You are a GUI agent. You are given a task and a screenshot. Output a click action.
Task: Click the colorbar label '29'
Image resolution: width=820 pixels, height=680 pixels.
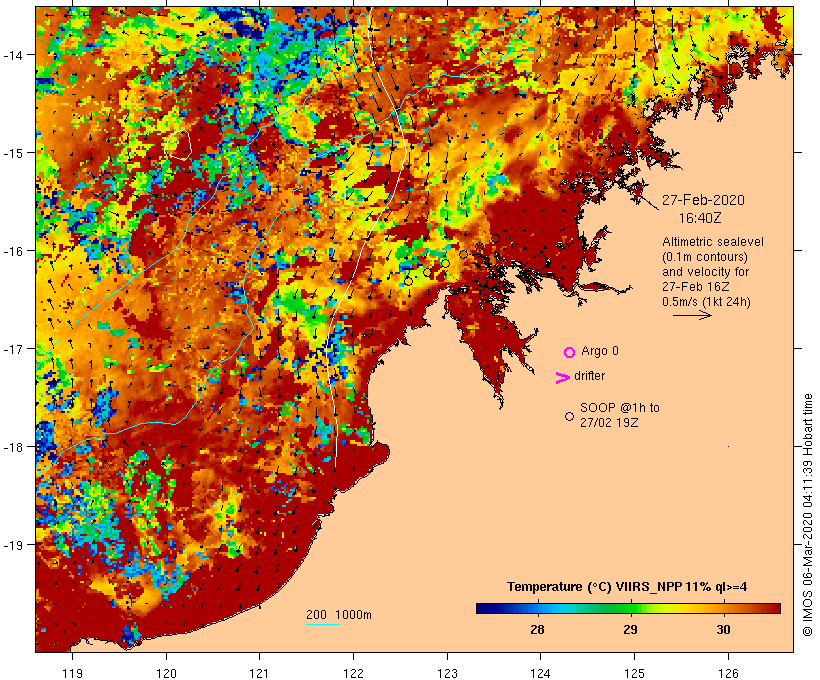[630, 630]
